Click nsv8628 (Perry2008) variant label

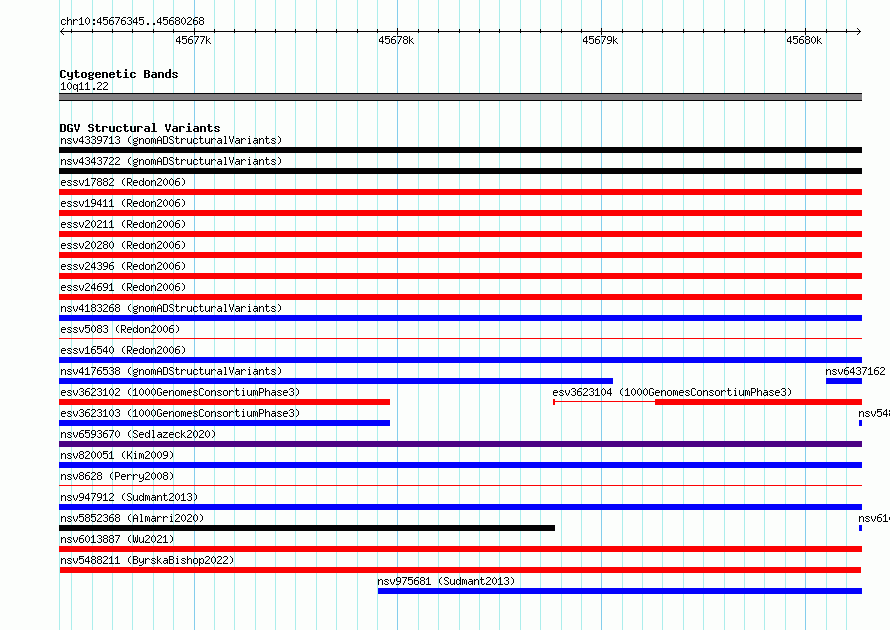pos(117,476)
